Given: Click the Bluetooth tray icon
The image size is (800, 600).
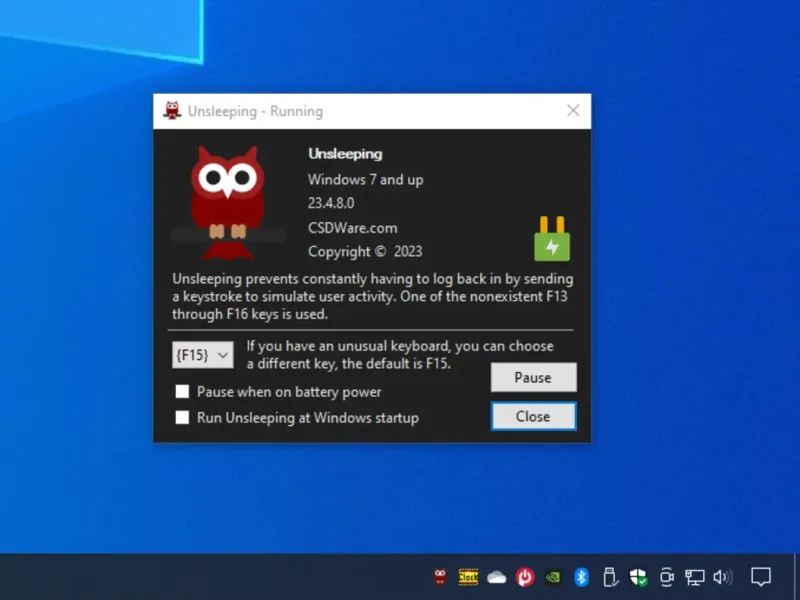Looking at the screenshot, I should tap(581, 577).
